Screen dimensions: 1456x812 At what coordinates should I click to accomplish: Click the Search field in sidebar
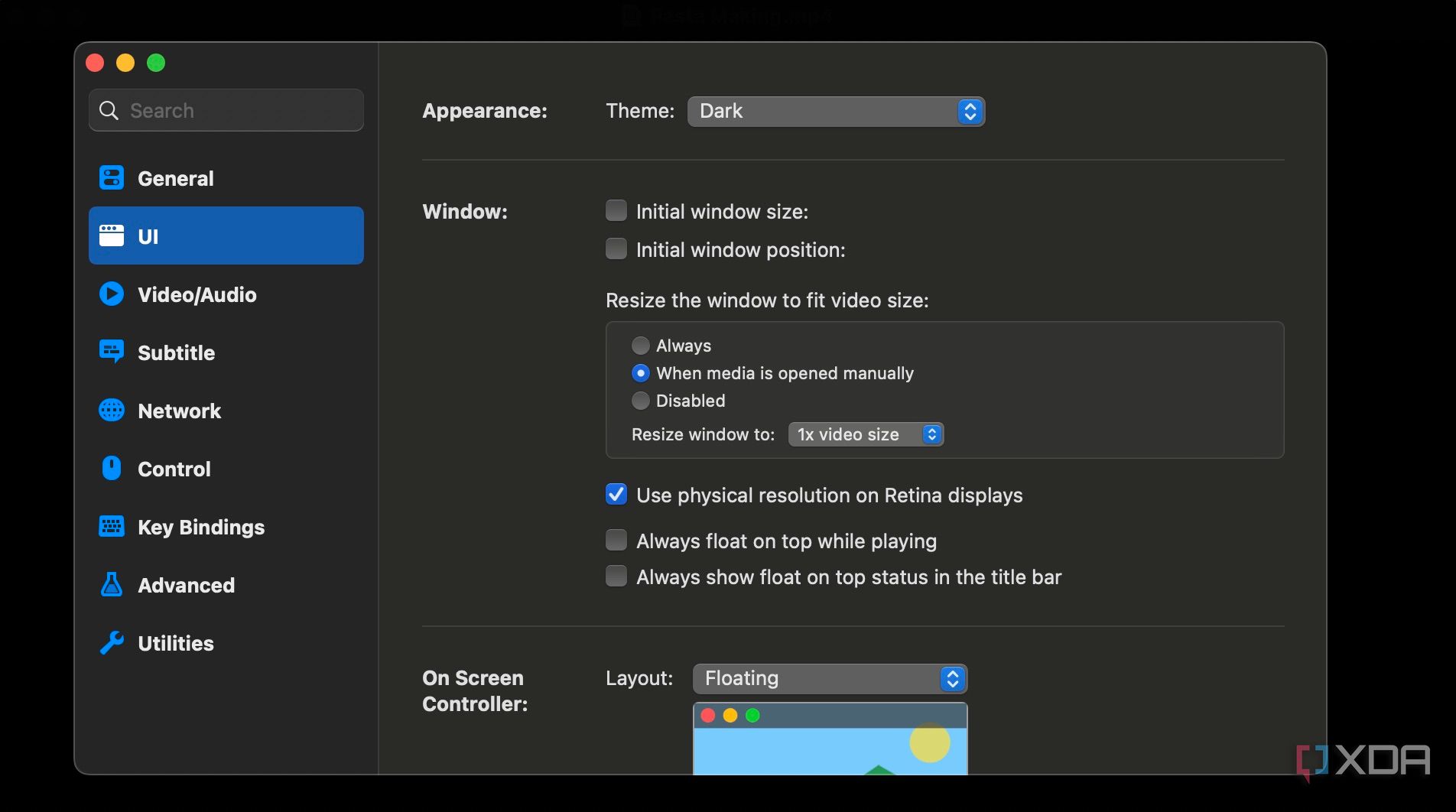pos(226,110)
